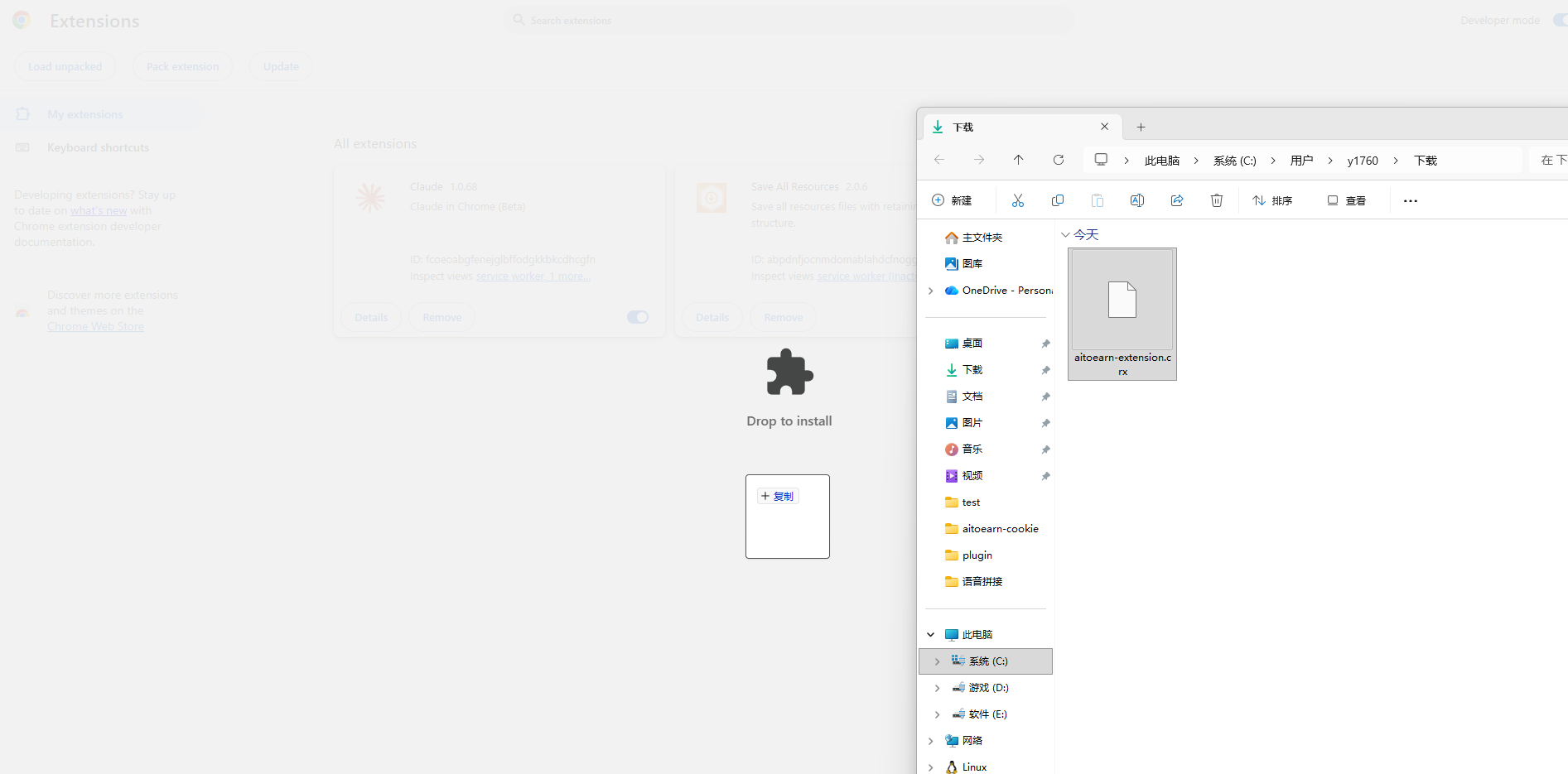Toggle the Claude extension switch
Image resolution: width=1568 pixels, height=774 pixels.
click(x=637, y=317)
